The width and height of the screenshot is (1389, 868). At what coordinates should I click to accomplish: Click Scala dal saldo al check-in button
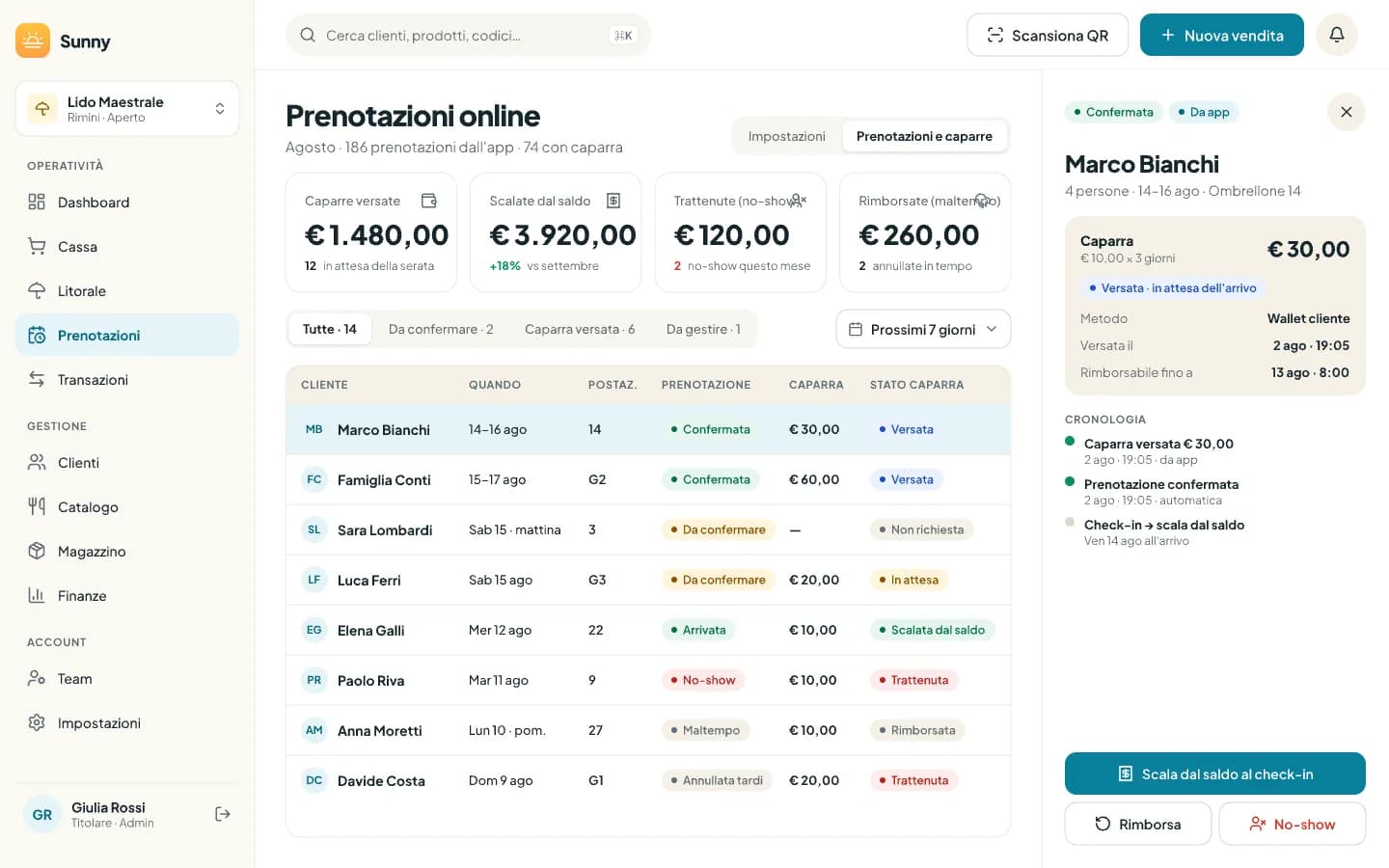pos(1215,773)
